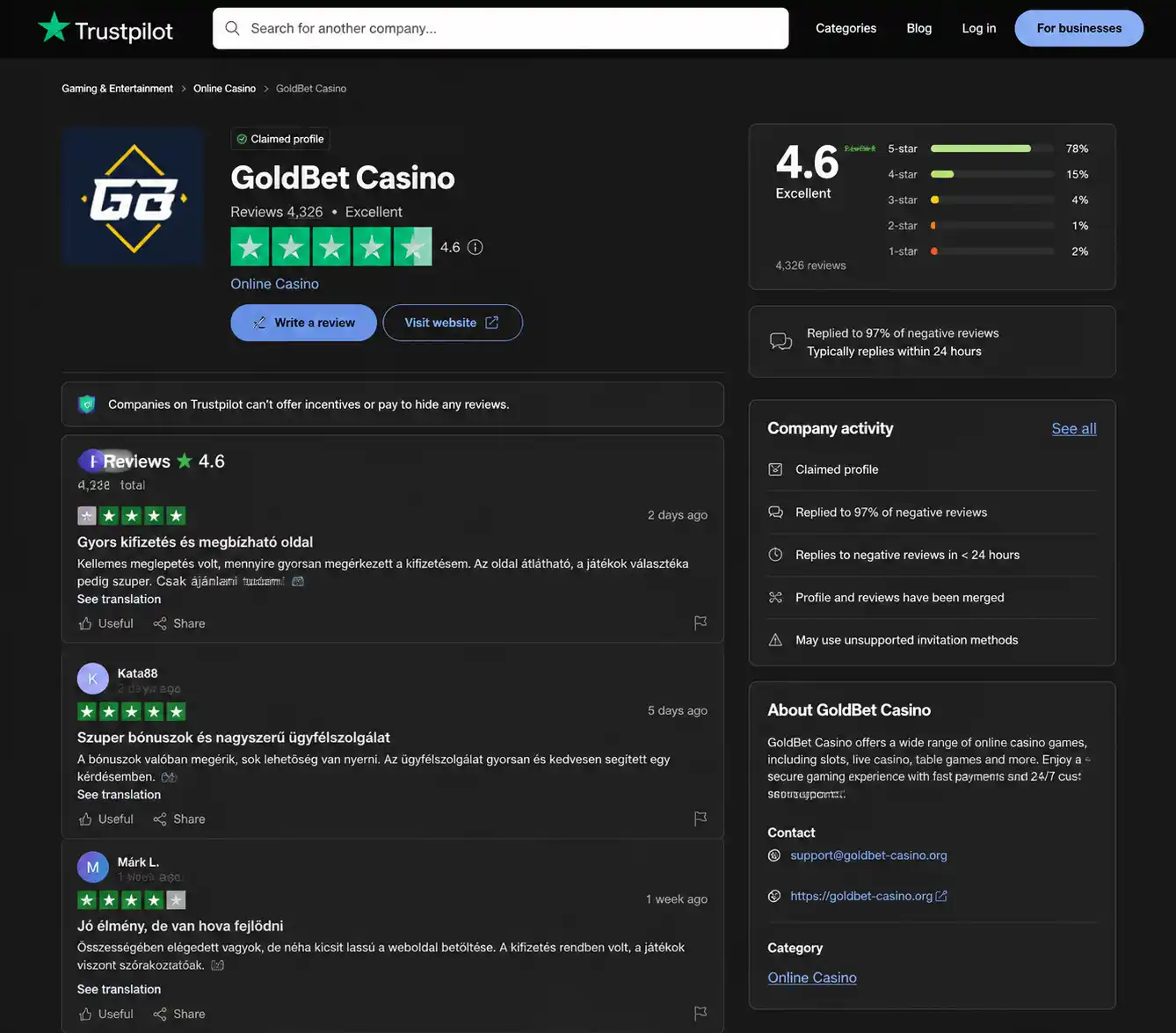Click the For businesses button
The height and width of the screenshot is (1033, 1176).
click(x=1079, y=28)
